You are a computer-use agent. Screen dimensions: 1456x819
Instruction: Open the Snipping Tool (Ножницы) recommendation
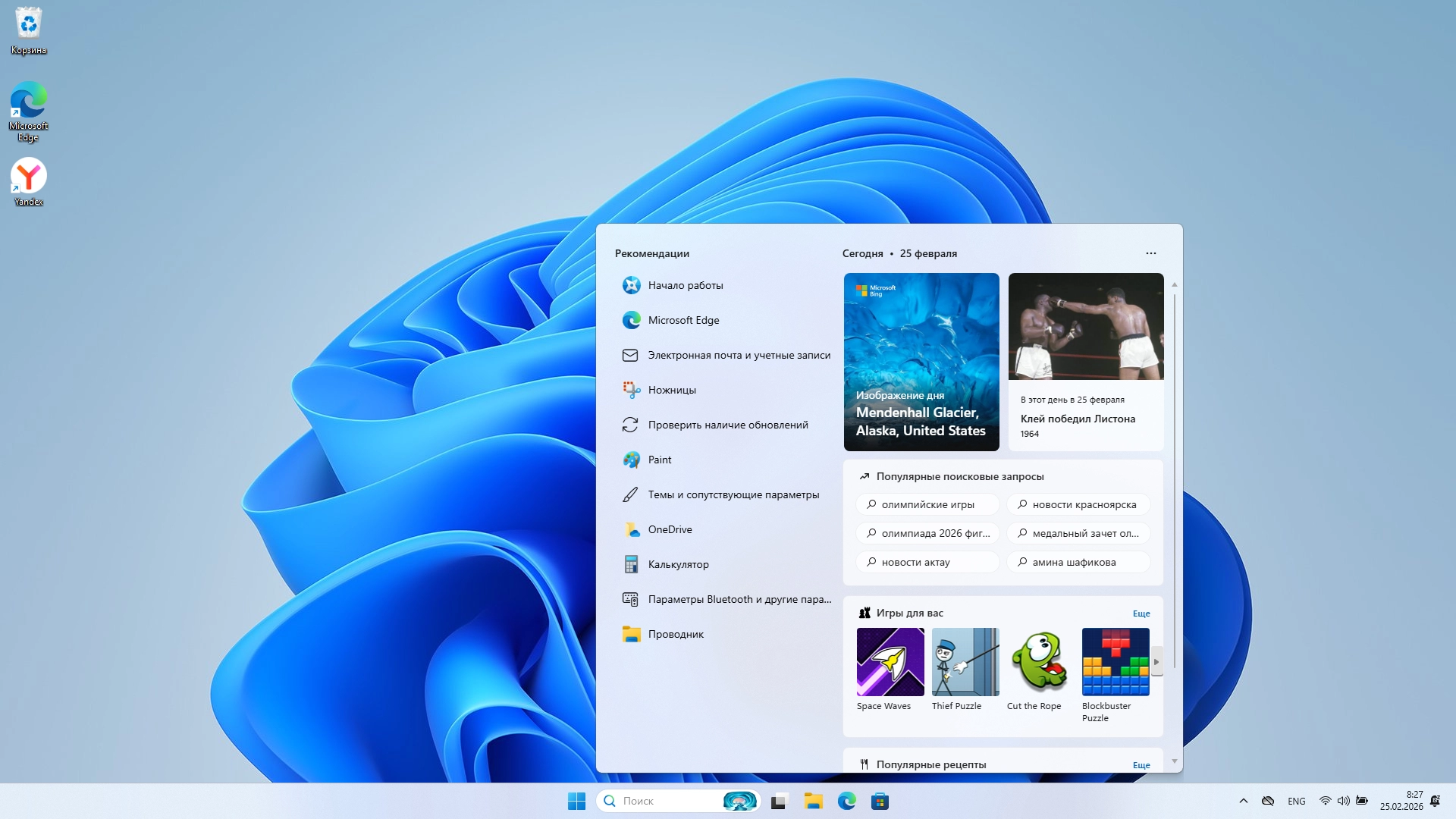pos(671,390)
